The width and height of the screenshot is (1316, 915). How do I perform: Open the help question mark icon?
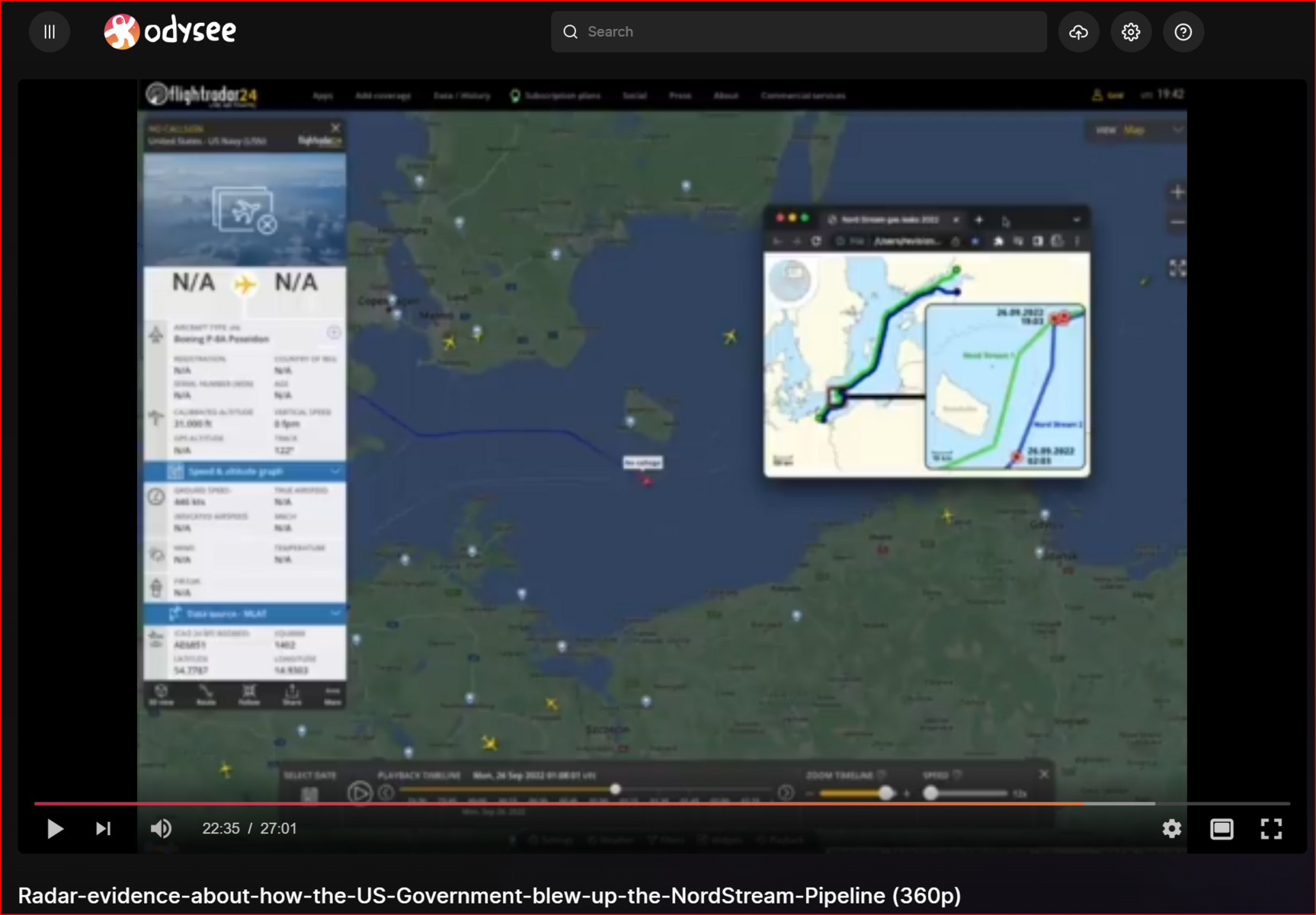tap(1183, 32)
